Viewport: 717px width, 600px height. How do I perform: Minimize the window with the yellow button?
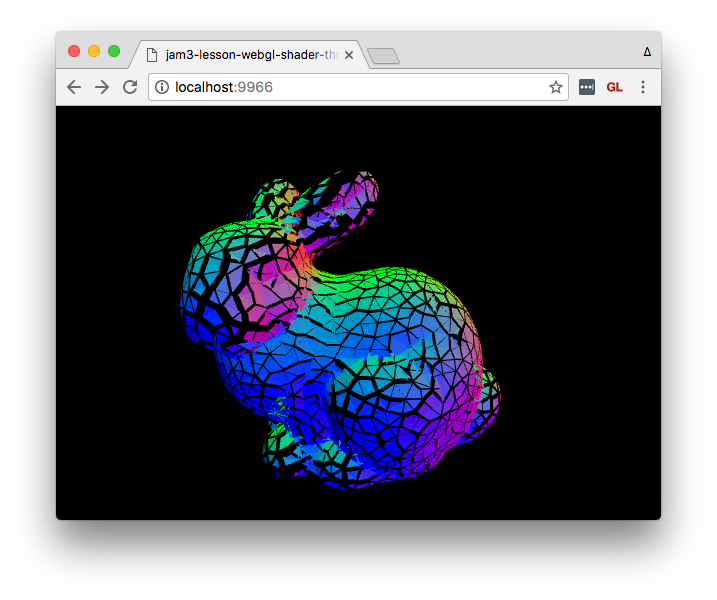tap(94, 51)
